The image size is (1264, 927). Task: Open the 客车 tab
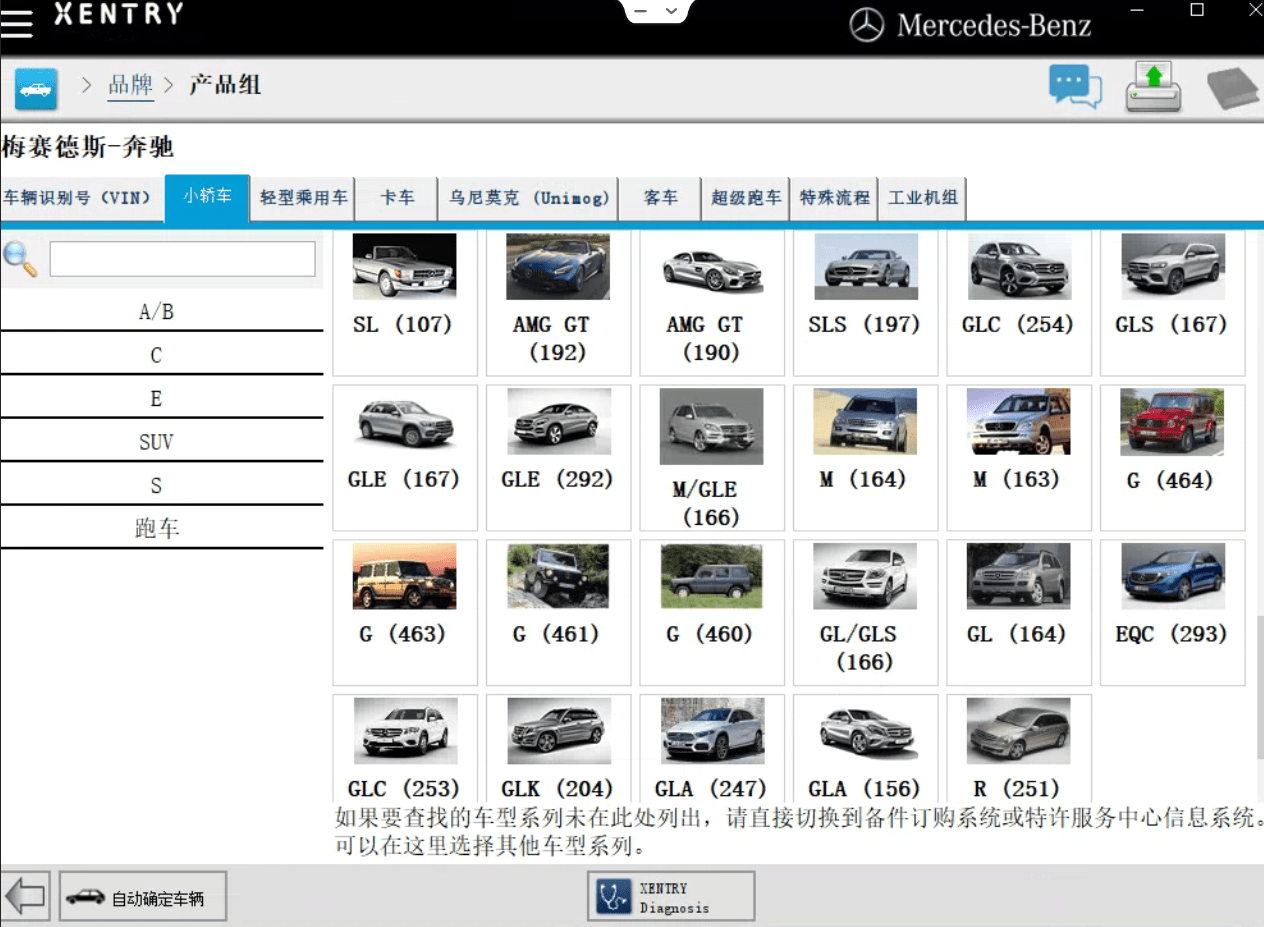[659, 198]
